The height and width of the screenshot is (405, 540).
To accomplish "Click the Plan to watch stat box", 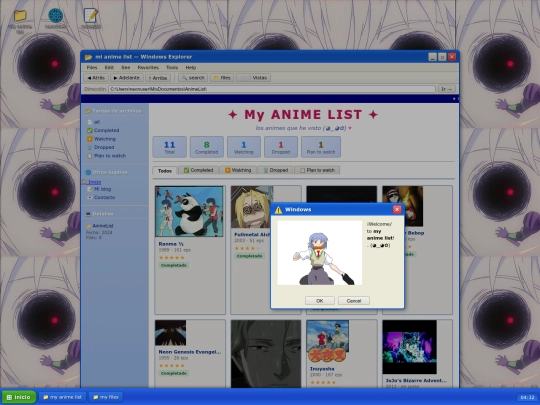I will pos(321,147).
